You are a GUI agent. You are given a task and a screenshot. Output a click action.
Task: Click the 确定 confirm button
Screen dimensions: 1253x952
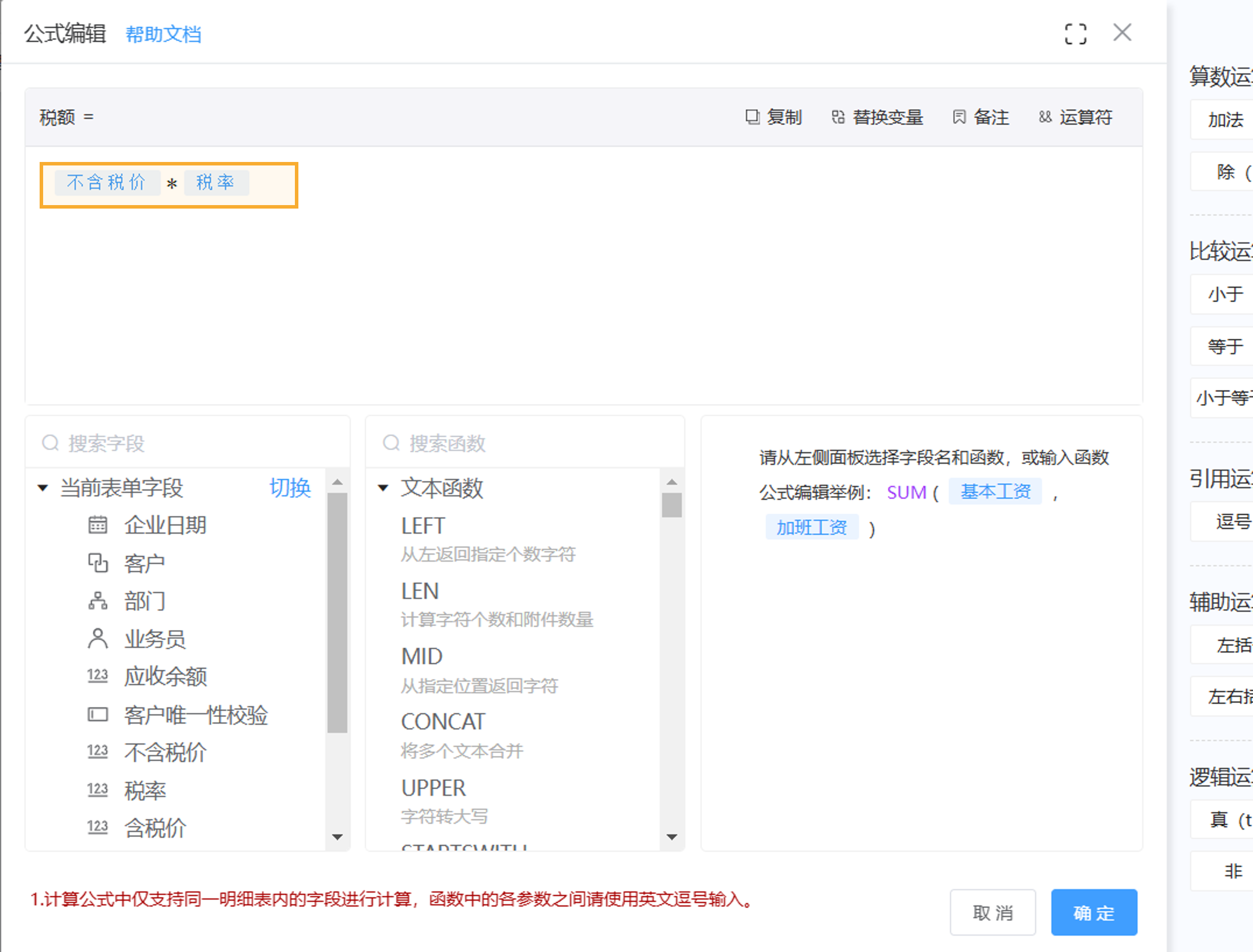(x=1094, y=912)
